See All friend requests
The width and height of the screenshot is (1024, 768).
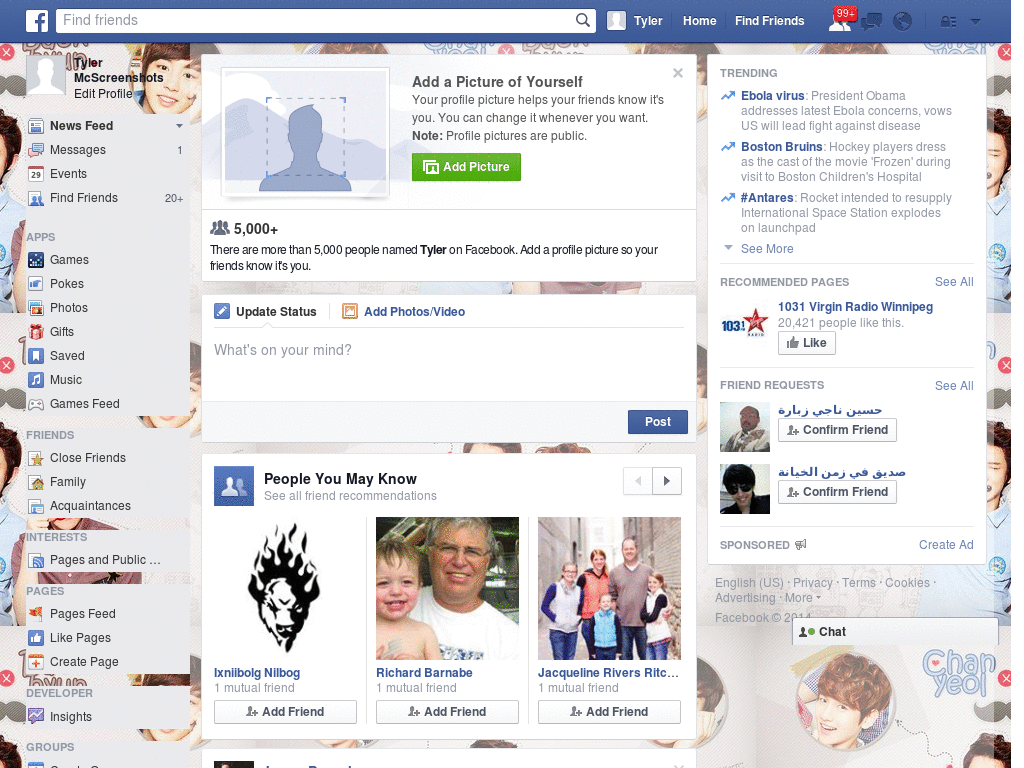pyautogui.click(x=953, y=386)
